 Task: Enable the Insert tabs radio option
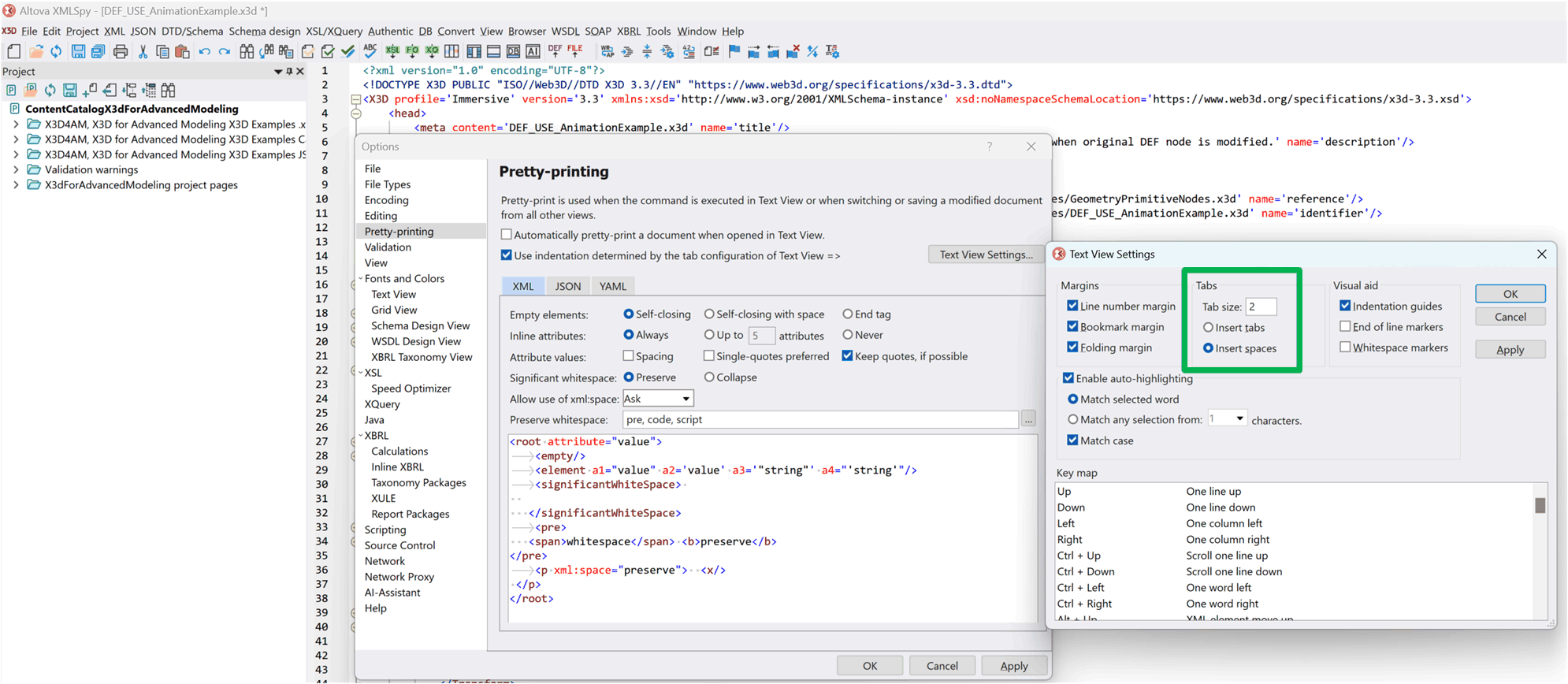click(1208, 328)
